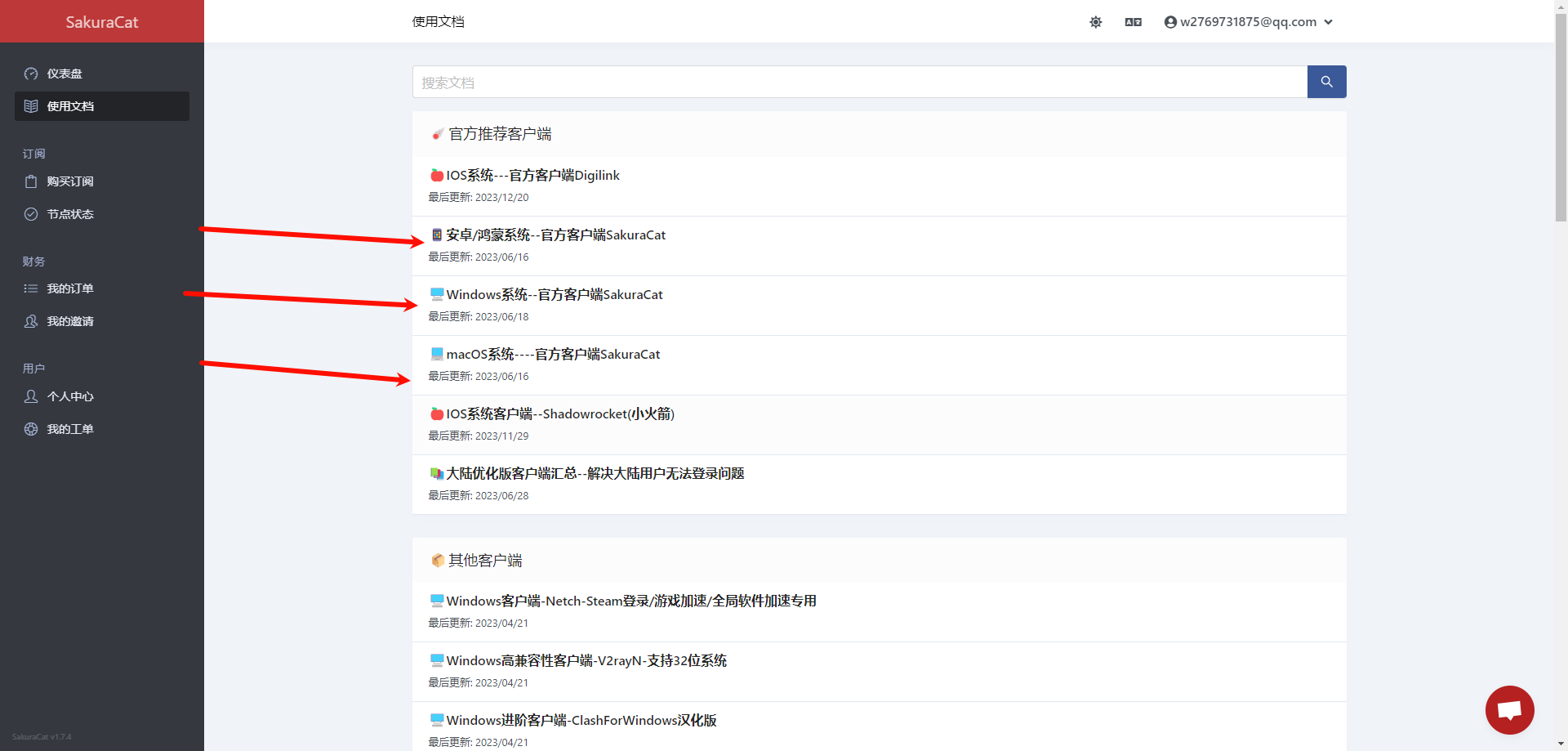The height and width of the screenshot is (751, 1568).
Task: Click the 我的订单 list icon
Action: click(x=31, y=288)
